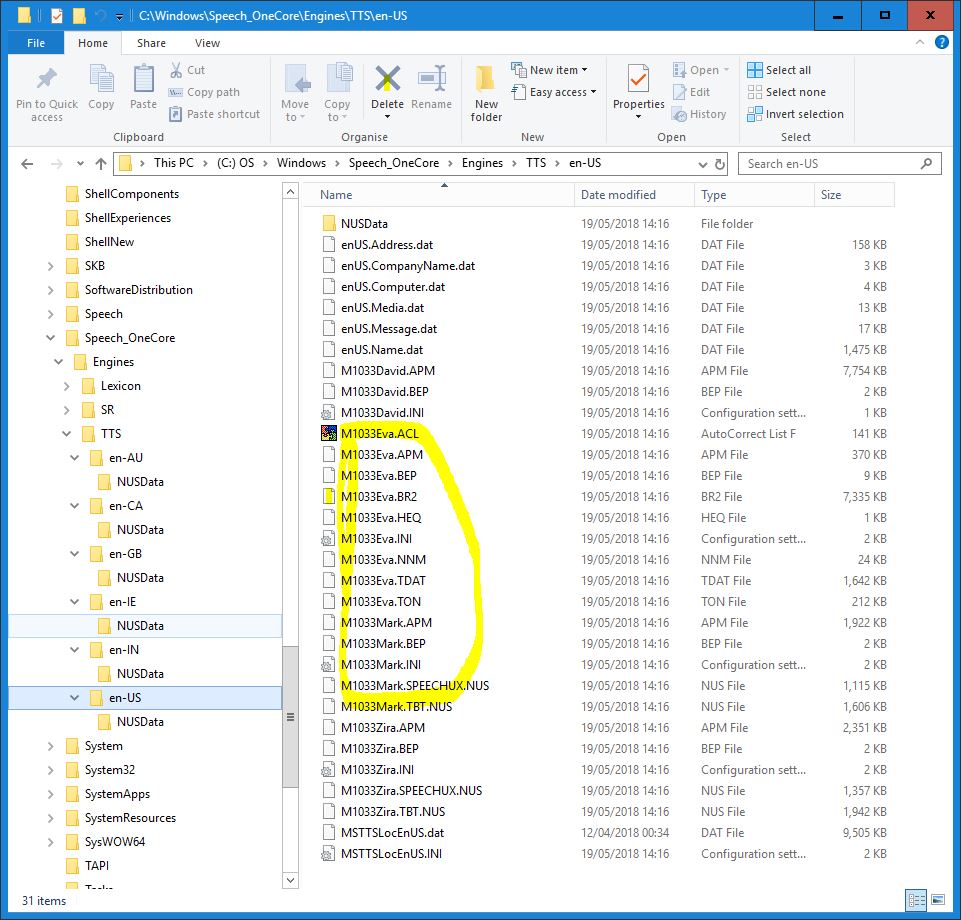Switch to the Share ribbon tab
Screen dimensions: 961x920
[x=151, y=43]
